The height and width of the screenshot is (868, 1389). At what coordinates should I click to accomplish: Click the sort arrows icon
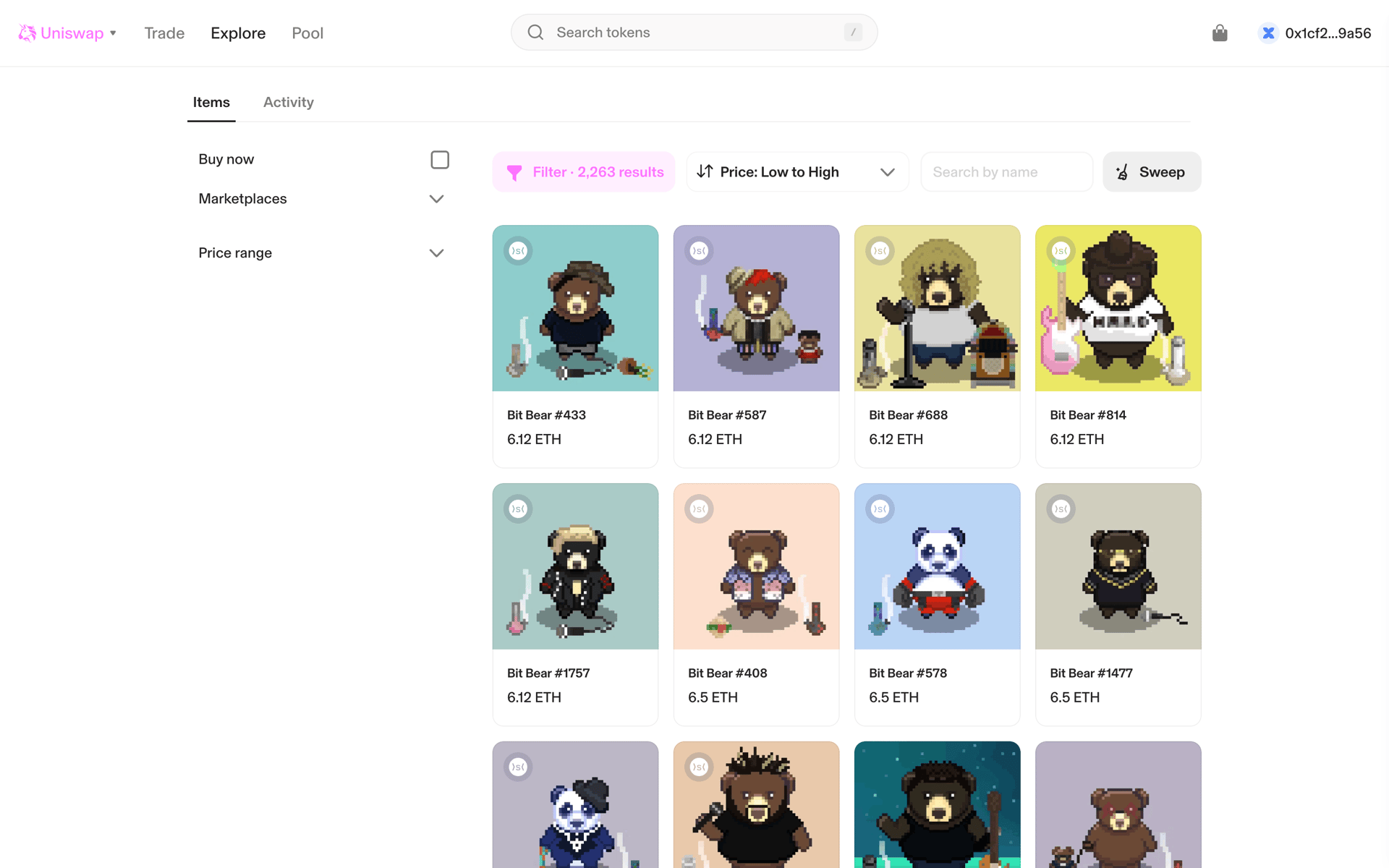[705, 171]
